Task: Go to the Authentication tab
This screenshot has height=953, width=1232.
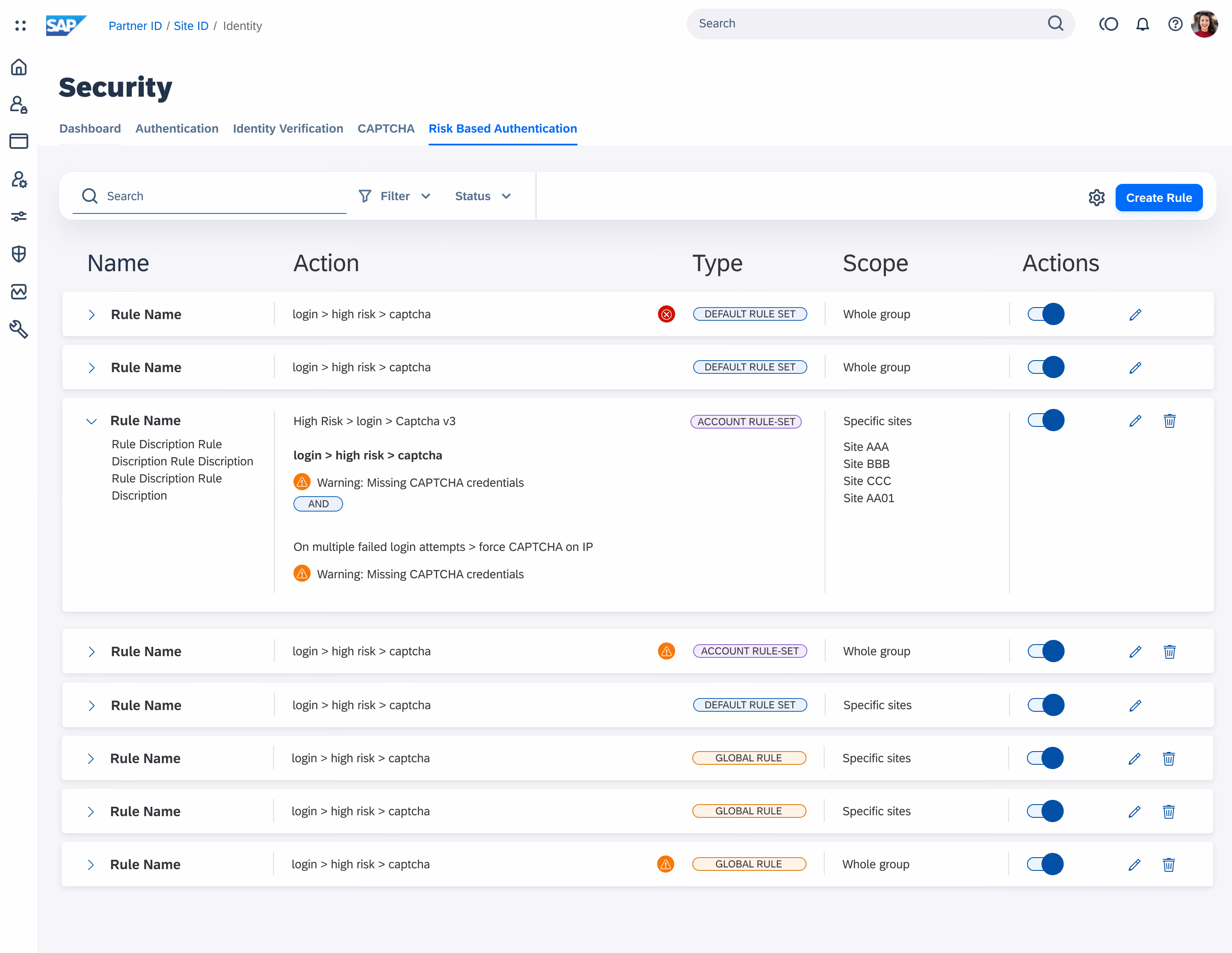Action: [x=177, y=129]
